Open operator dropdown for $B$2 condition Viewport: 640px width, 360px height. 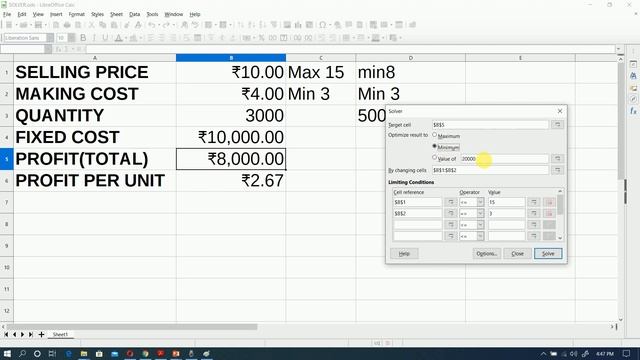(480, 213)
